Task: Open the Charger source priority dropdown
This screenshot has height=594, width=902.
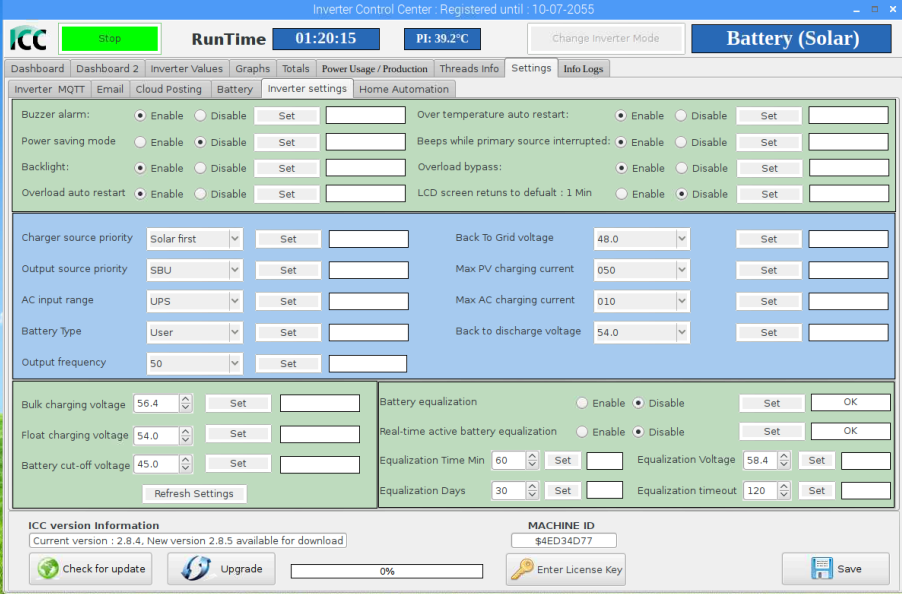Action: point(235,239)
